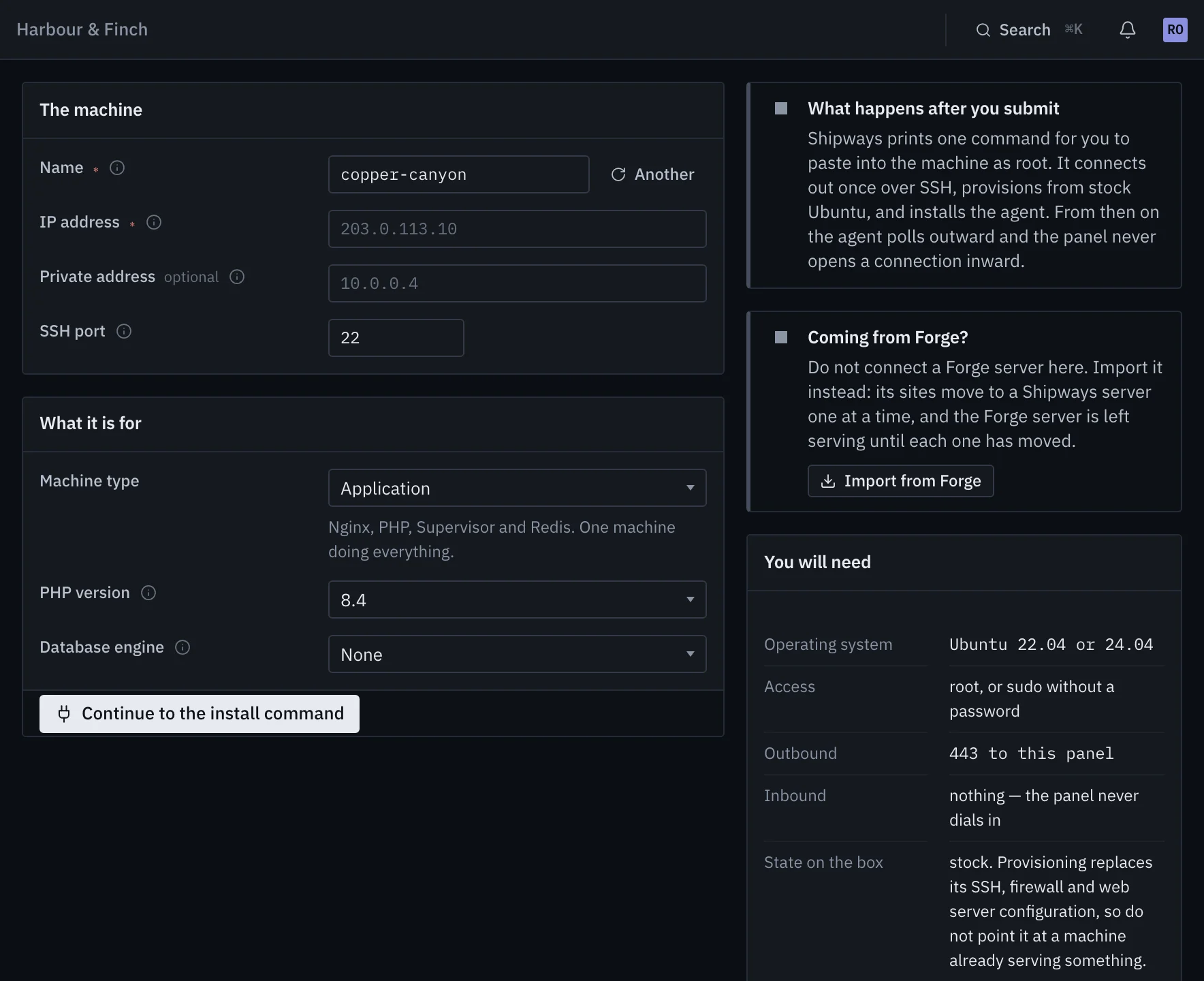Open the Database engine dropdown
The height and width of the screenshot is (981, 1204).
(517, 654)
